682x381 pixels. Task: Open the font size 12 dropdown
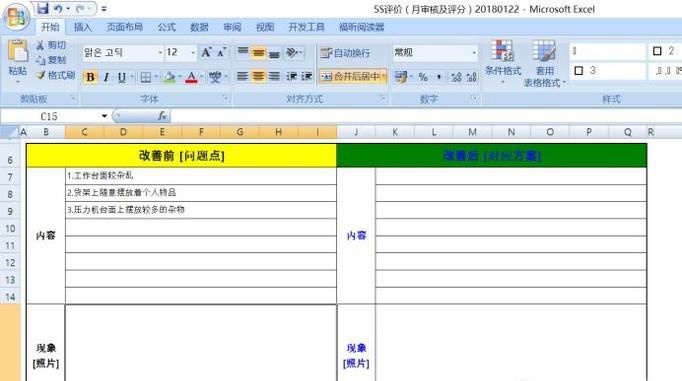[x=193, y=53]
